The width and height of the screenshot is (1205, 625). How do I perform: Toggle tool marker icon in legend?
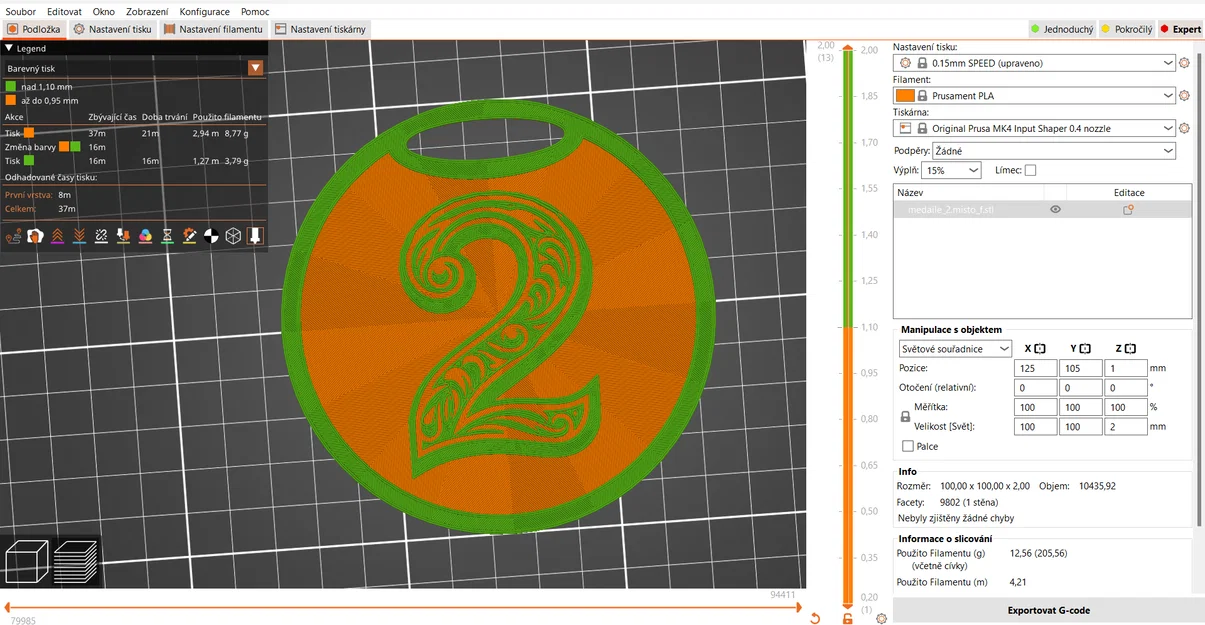256,236
